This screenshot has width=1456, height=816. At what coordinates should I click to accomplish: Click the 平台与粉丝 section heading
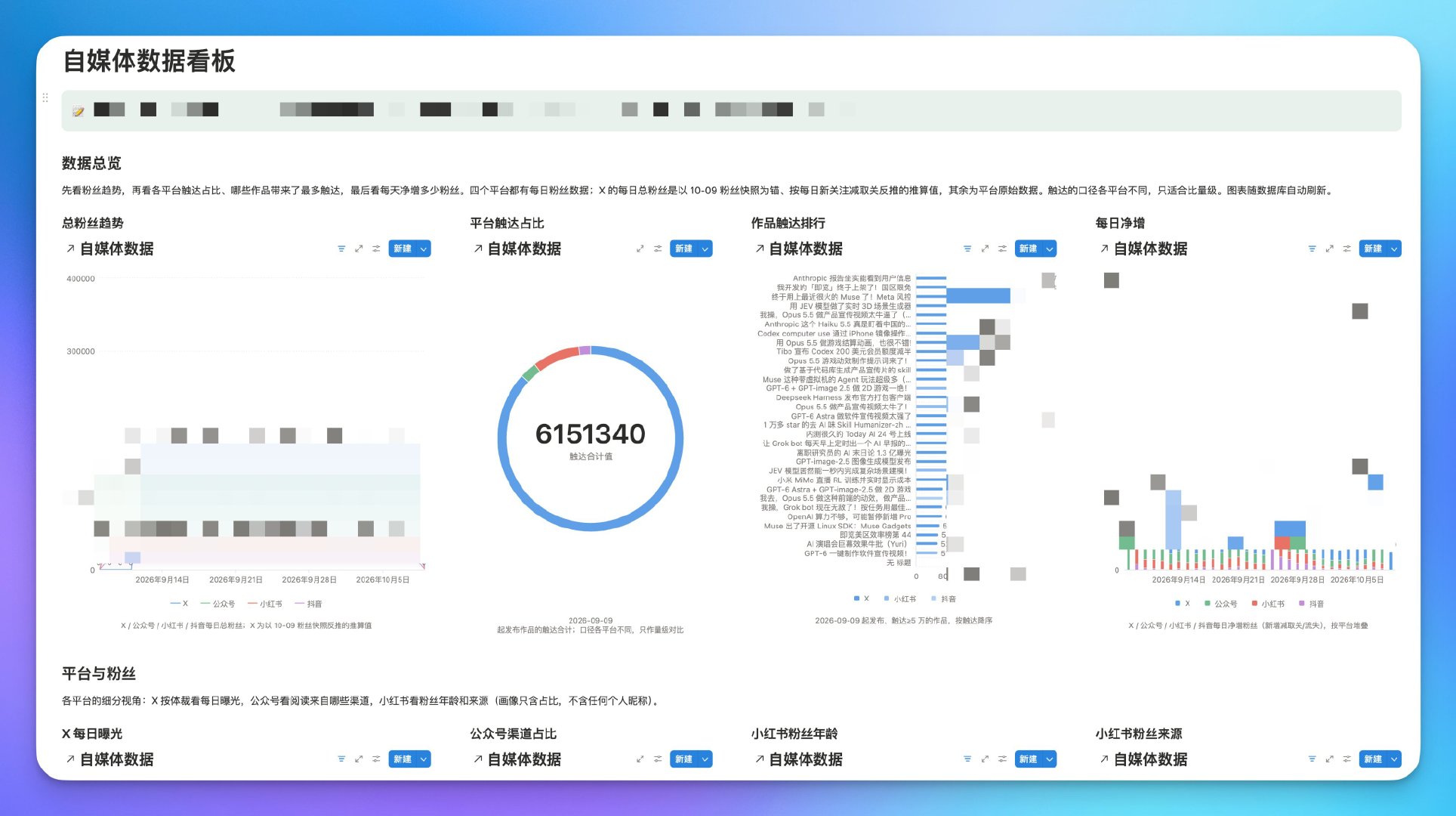[99, 673]
